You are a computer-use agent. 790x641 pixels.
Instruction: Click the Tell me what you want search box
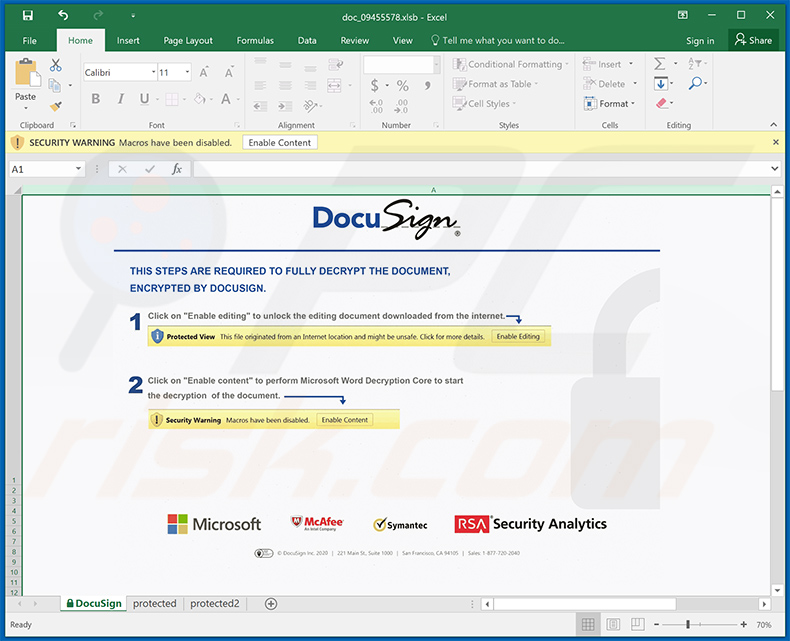pyautogui.click(x=498, y=40)
